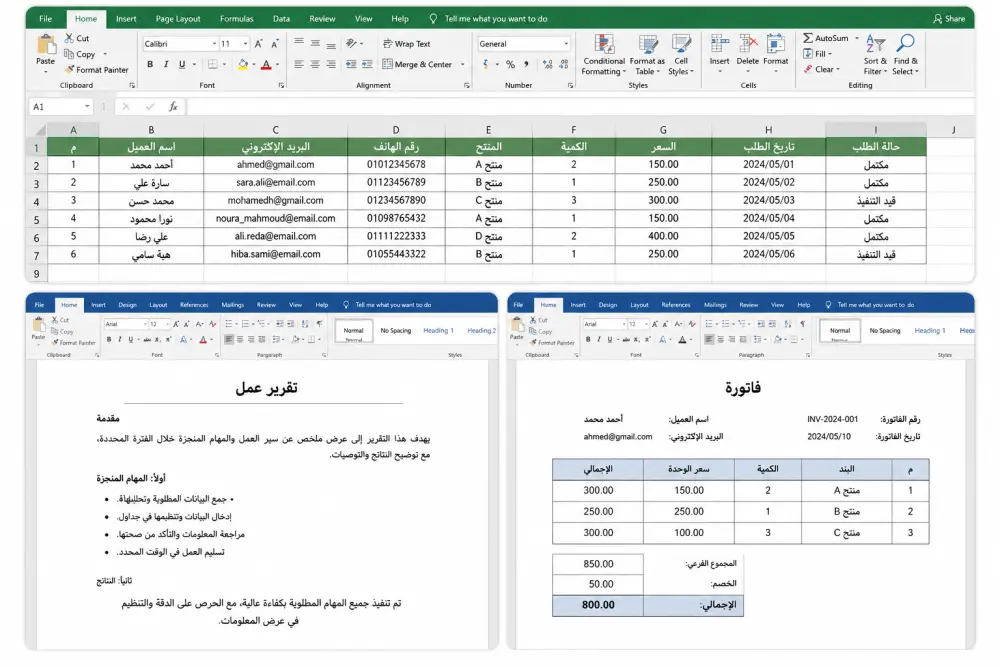Open the Merge & Center dropdown arrow
The width and height of the screenshot is (1000, 667).
point(463,64)
